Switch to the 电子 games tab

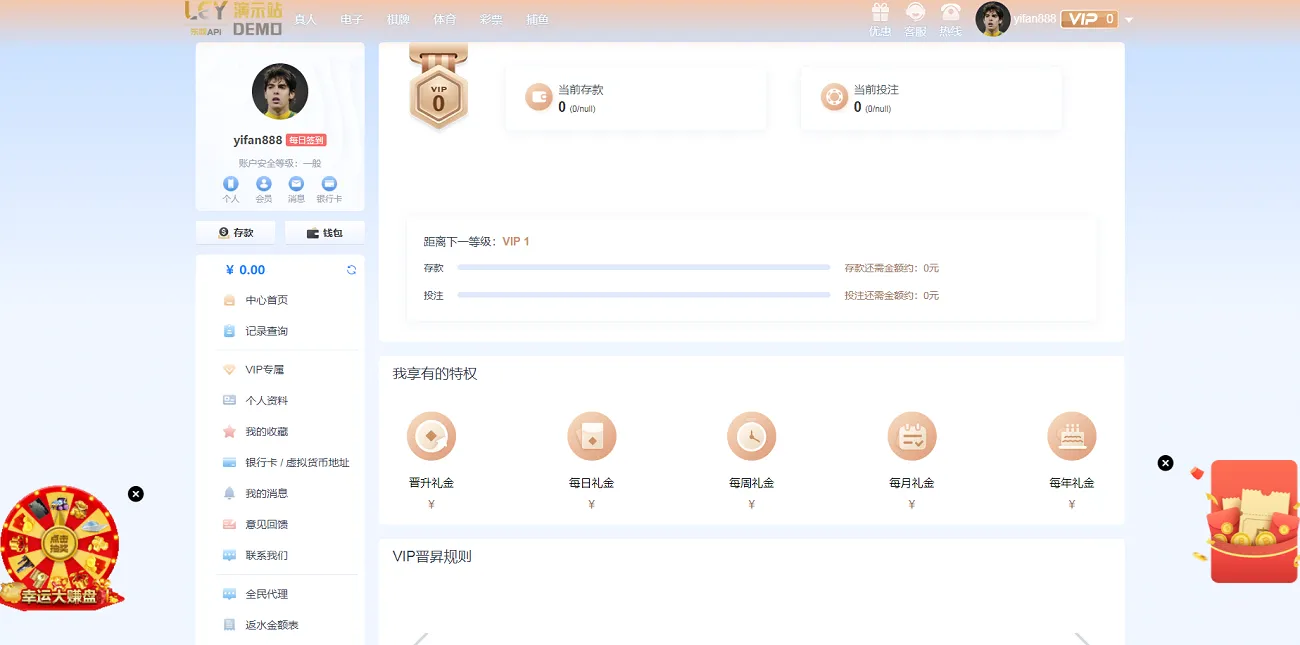click(x=352, y=18)
